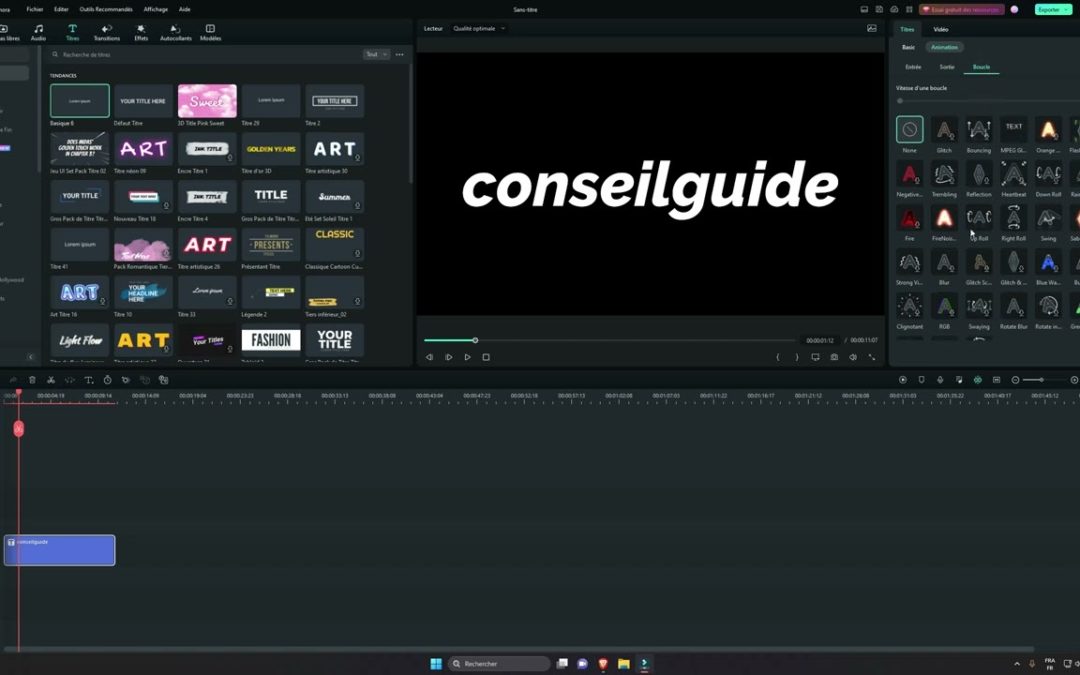This screenshot has height=675, width=1080.
Task: Click the voiceover microphone icon in timeline
Action: pos(940,380)
